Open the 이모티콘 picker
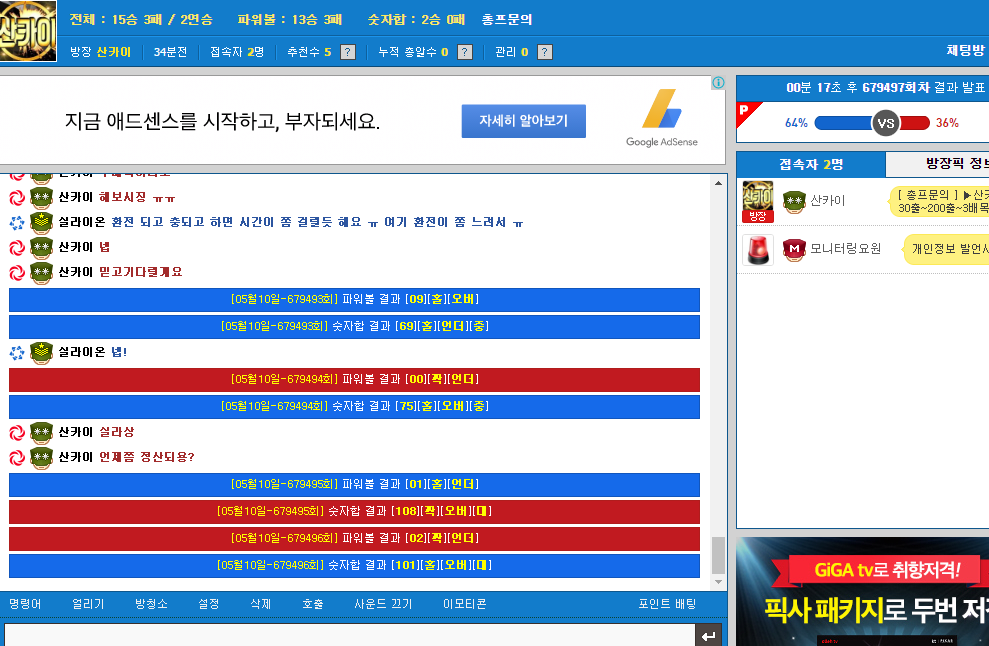 coord(465,604)
